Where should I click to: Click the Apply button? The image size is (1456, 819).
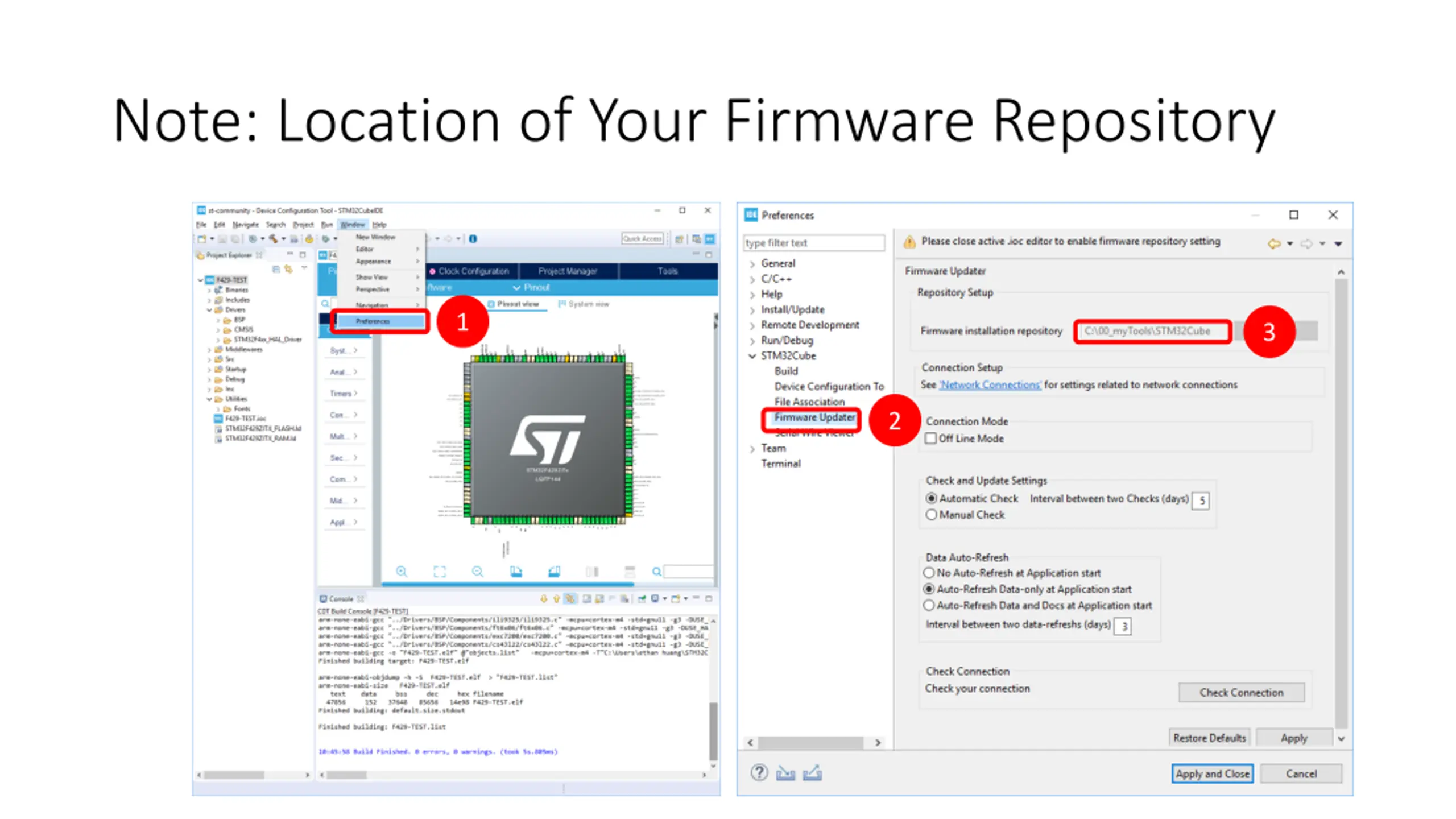[1294, 738]
